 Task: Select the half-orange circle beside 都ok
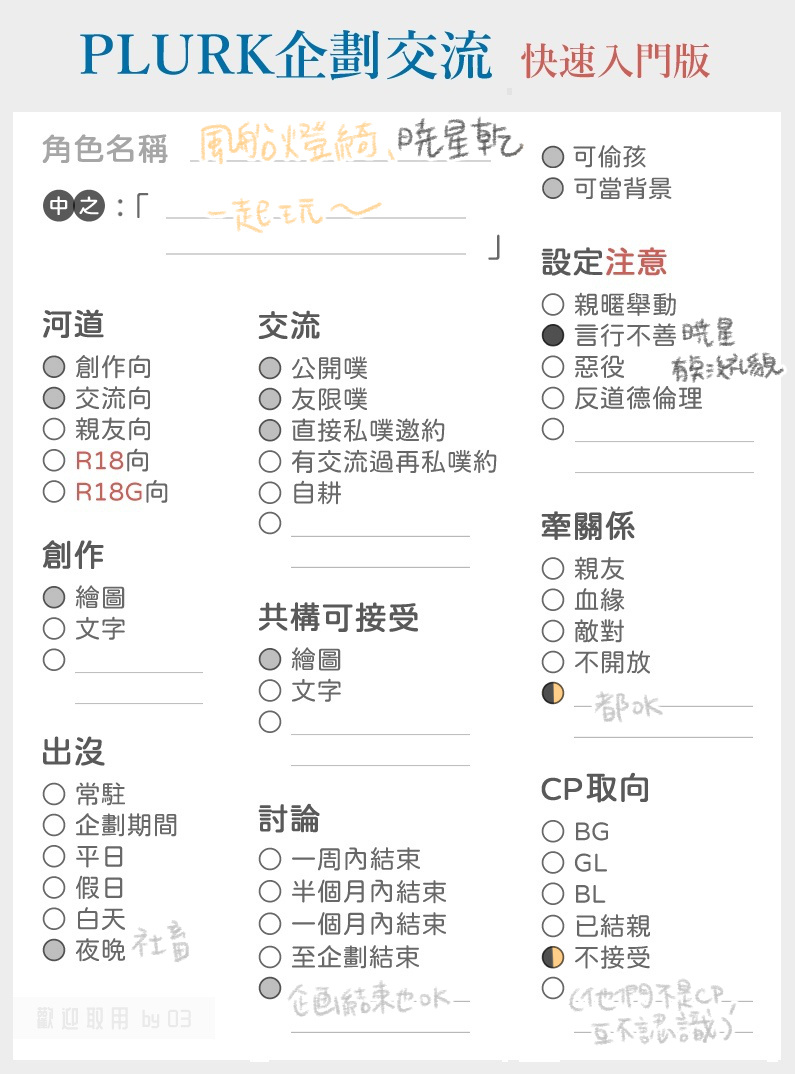pyautogui.click(x=553, y=693)
